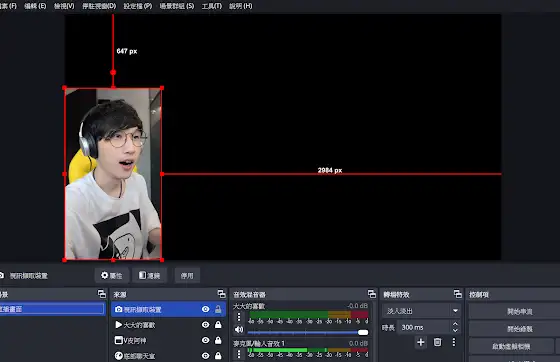Open the 屬性 properties gear button
This screenshot has width=560, height=362.
111,276
